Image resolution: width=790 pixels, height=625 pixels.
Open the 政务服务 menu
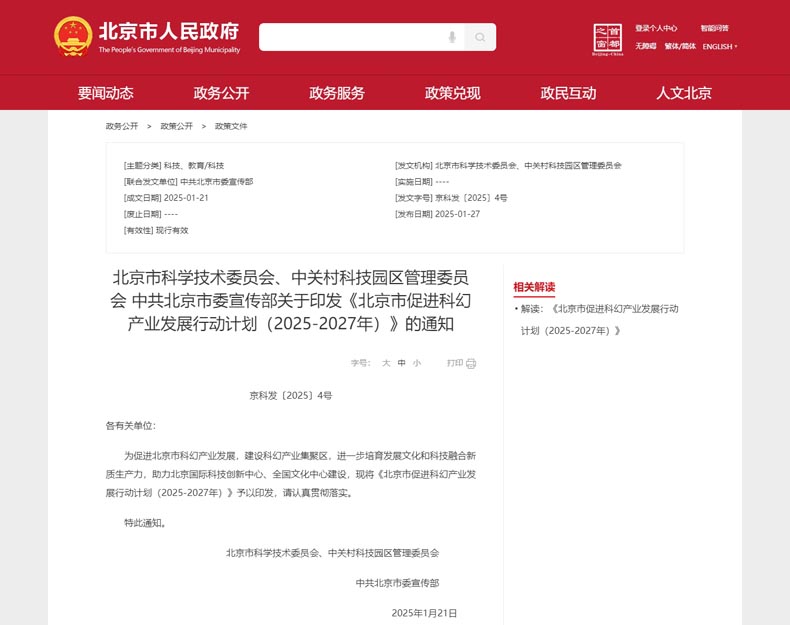click(337, 93)
